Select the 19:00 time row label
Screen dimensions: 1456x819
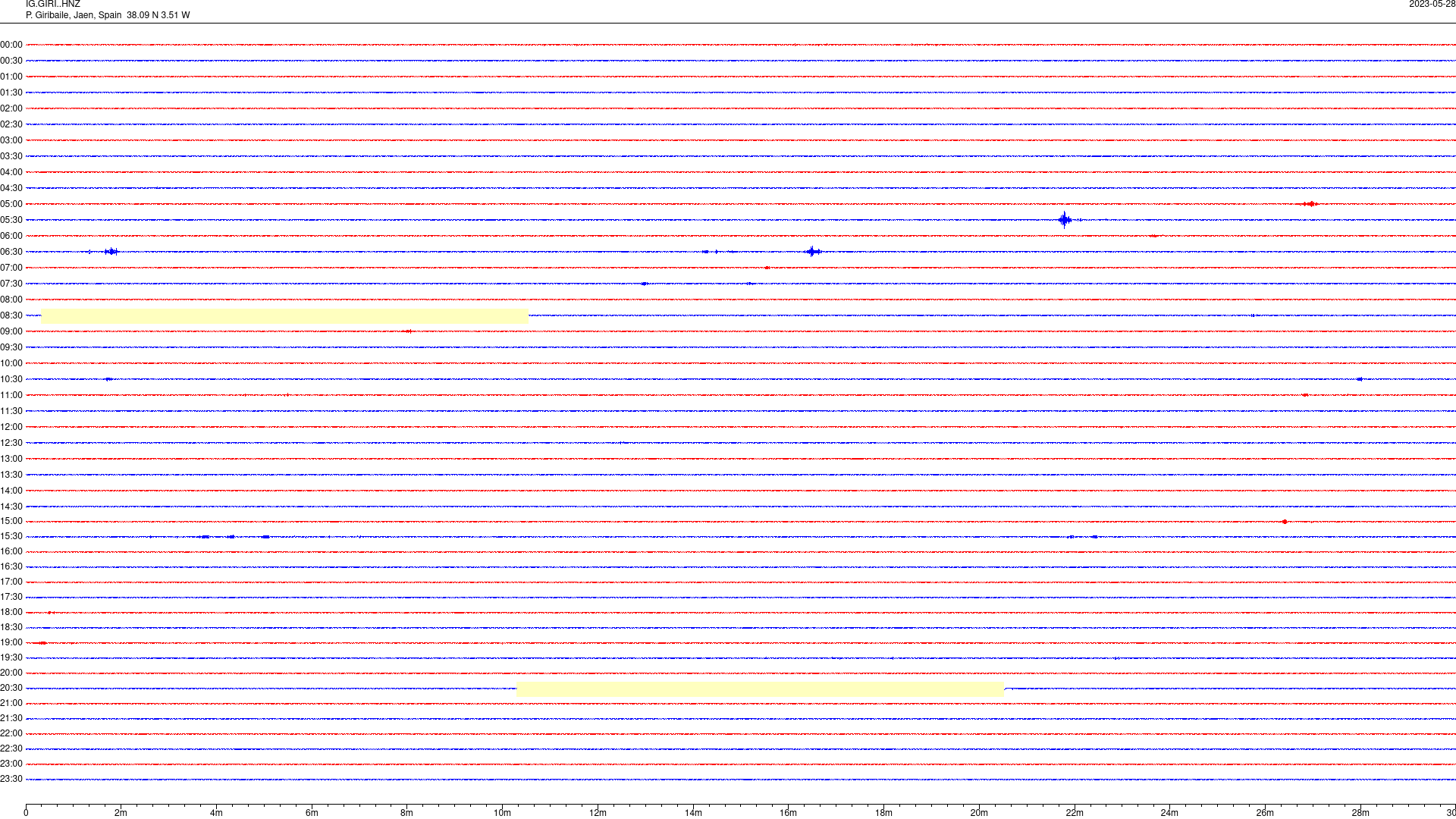11,642
